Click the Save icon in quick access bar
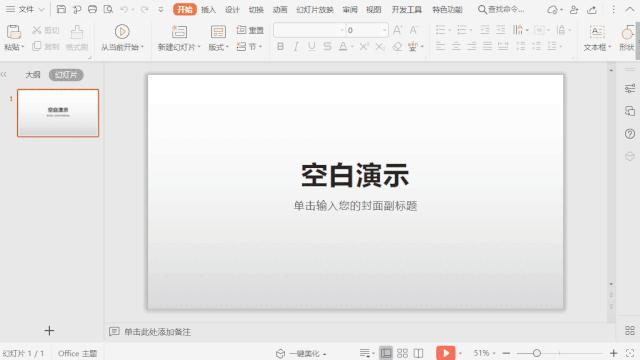 click(61, 9)
